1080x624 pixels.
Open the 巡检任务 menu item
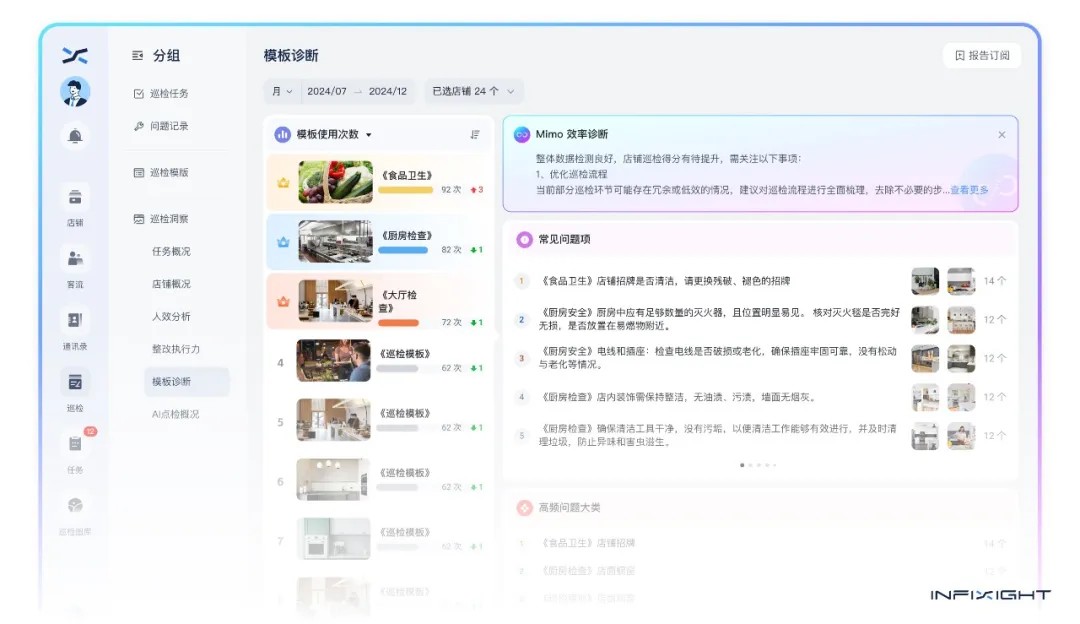point(161,94)
